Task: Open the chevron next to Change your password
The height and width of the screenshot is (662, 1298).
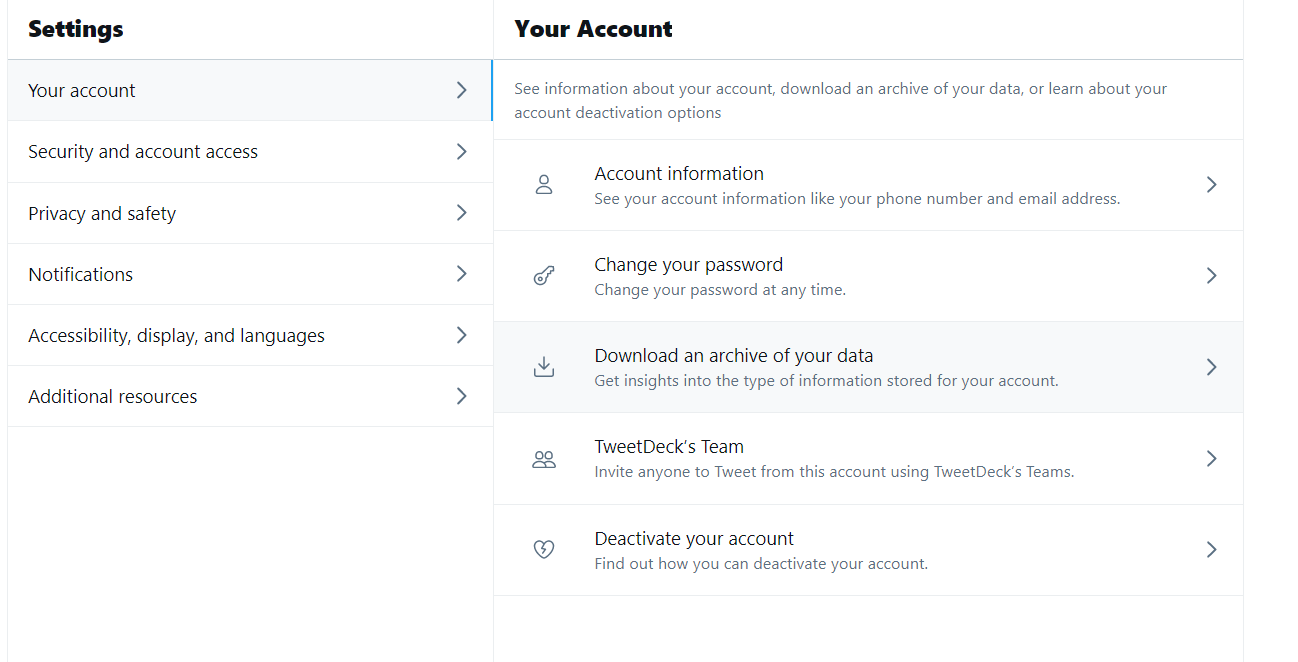Action: tap(1211, 276)
